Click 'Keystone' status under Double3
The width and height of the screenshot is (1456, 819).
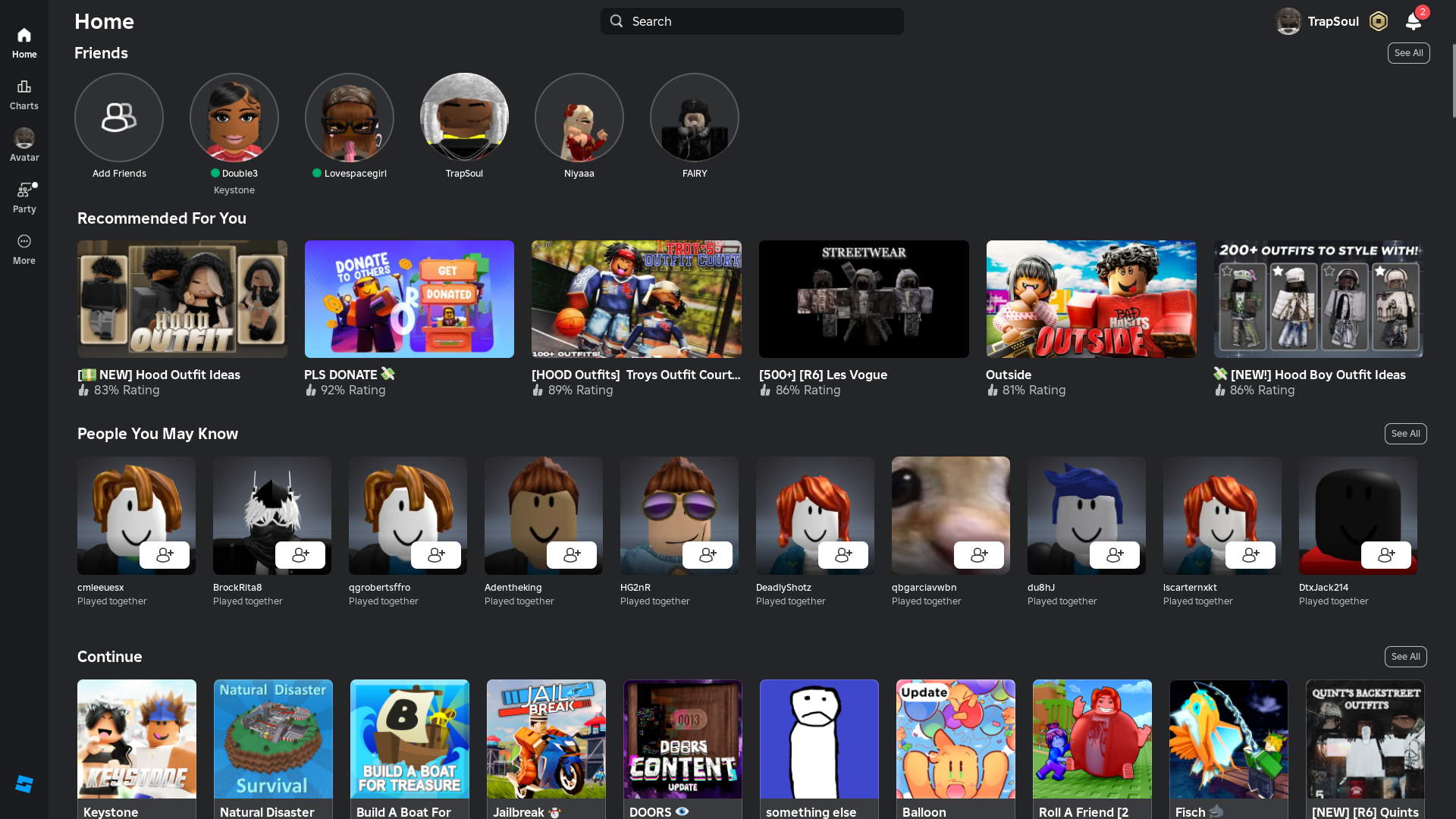pos(234,190)
